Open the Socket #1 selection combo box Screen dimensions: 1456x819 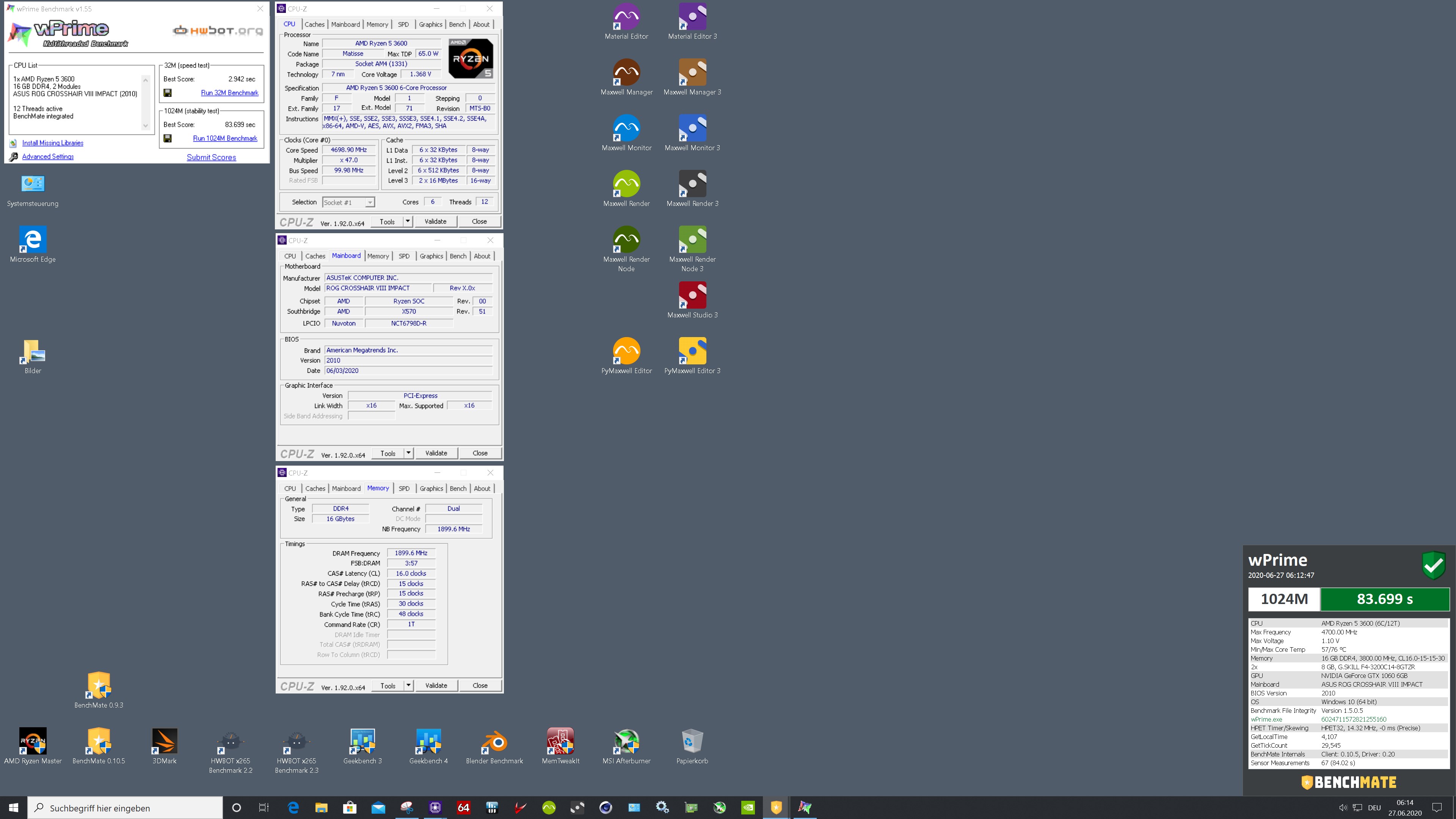pyautogui.click(x=348, y=202)
